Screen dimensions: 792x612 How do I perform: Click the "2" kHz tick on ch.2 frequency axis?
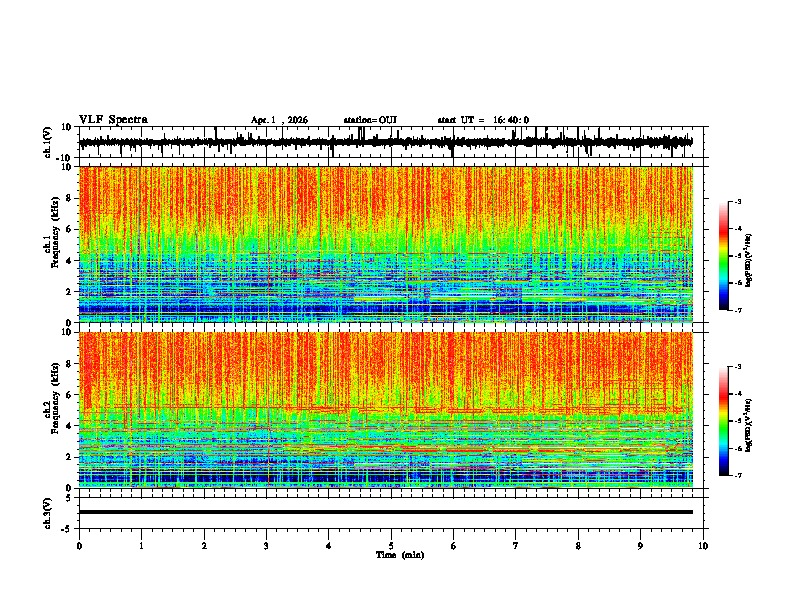(x=69, y=457)
